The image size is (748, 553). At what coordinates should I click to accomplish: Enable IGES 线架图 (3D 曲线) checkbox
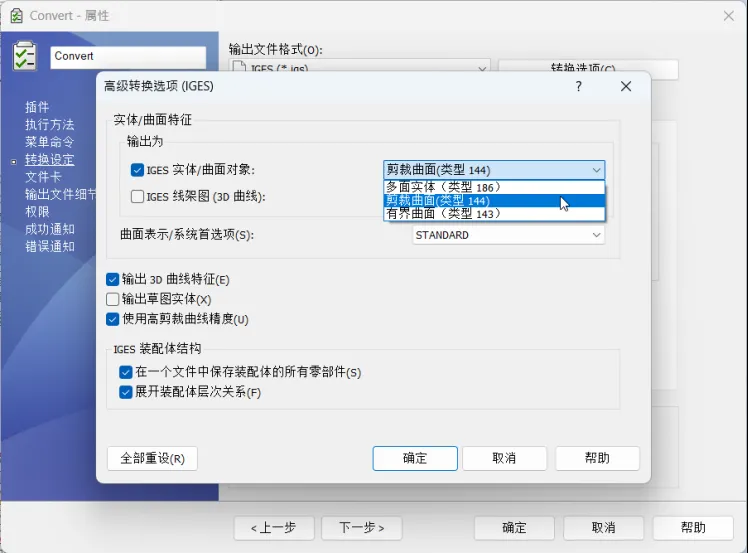(138, 197)
